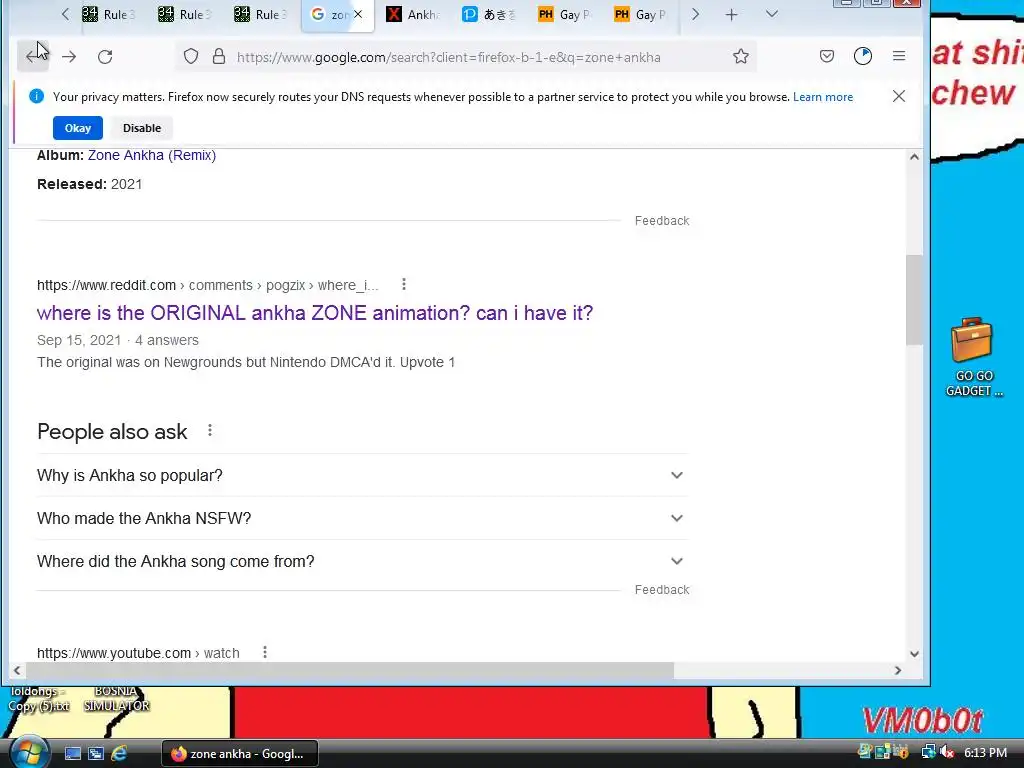Open the Learn more link
Viewport: 1024px width, 768px height.
(x=823, y=97)
